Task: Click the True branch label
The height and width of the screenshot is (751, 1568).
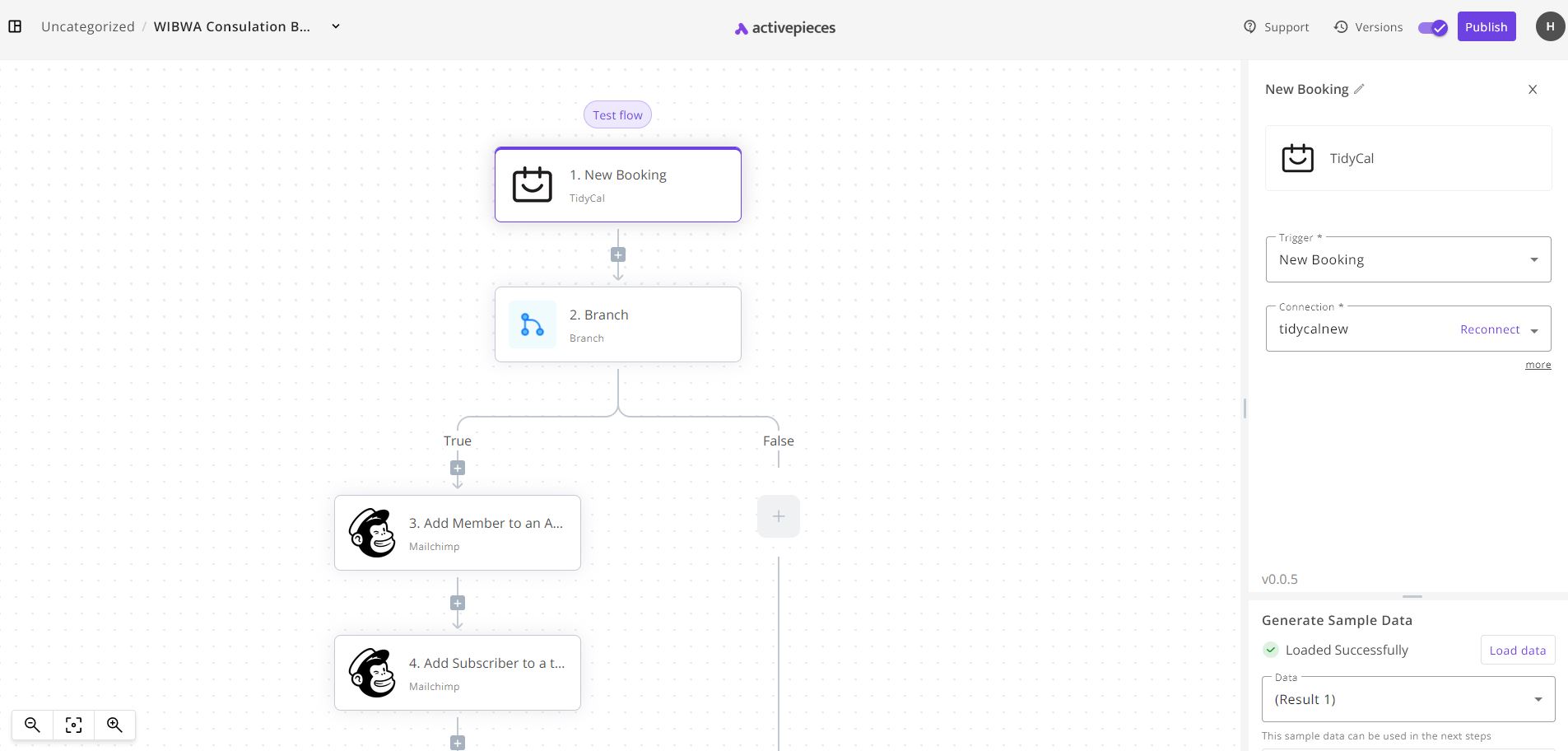Action: click(x=458, y=441)
